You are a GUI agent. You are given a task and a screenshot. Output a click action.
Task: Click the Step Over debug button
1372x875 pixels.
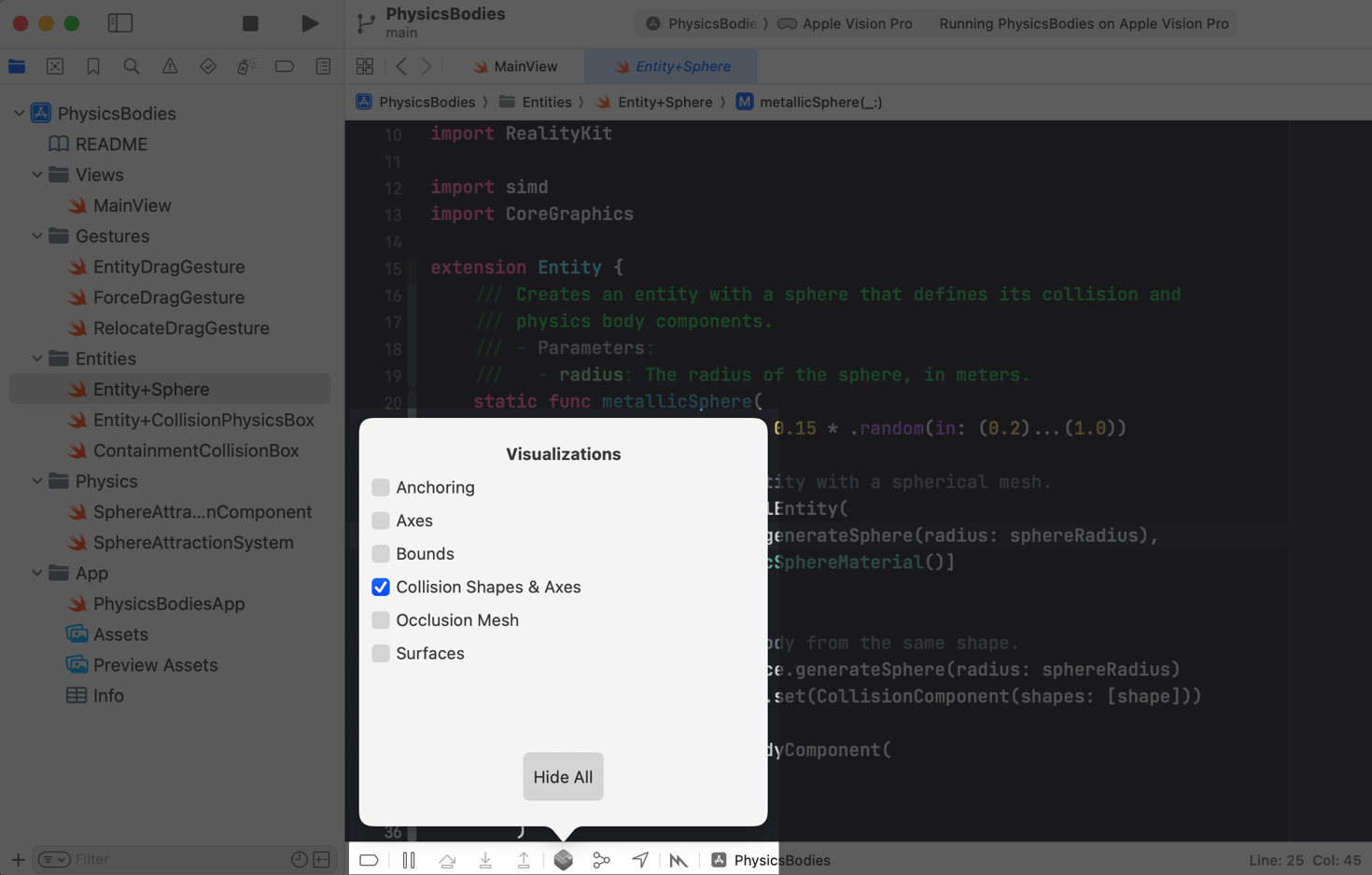pos(447,860)
